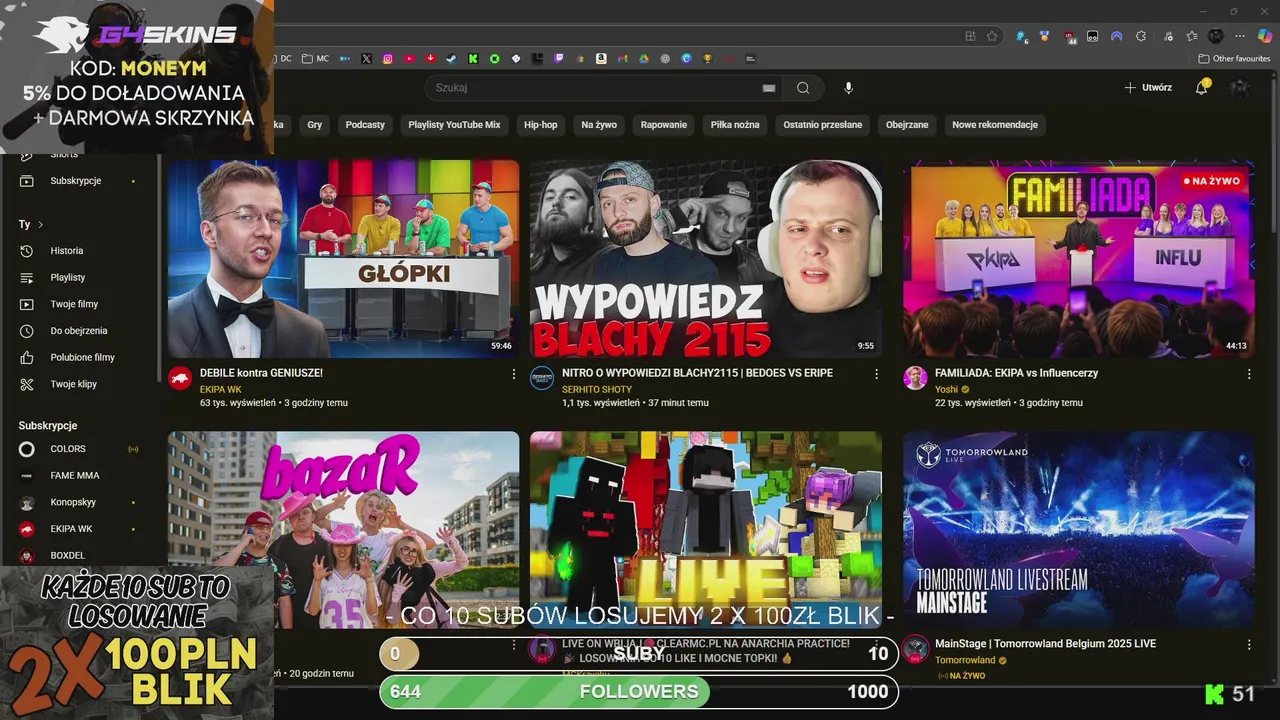Click the voice search microphone icon
Screen dimensions: 1280x720
(848, 88)
